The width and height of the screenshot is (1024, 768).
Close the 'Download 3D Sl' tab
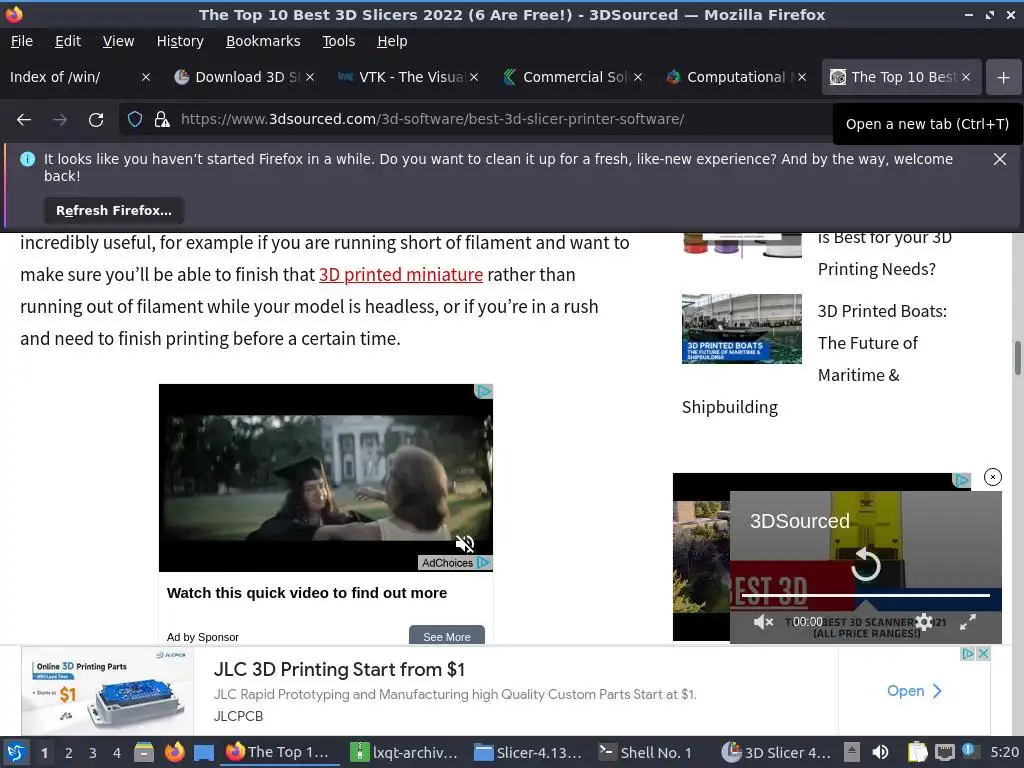tap(310, 77)
